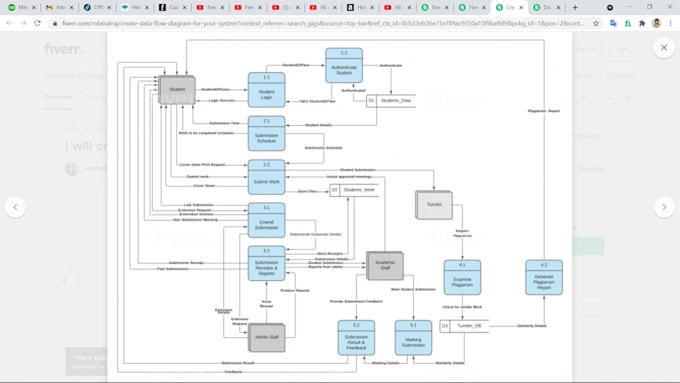Switch to the Gmail Inbox tab
The image size is (680, 383).
point(60,7)
